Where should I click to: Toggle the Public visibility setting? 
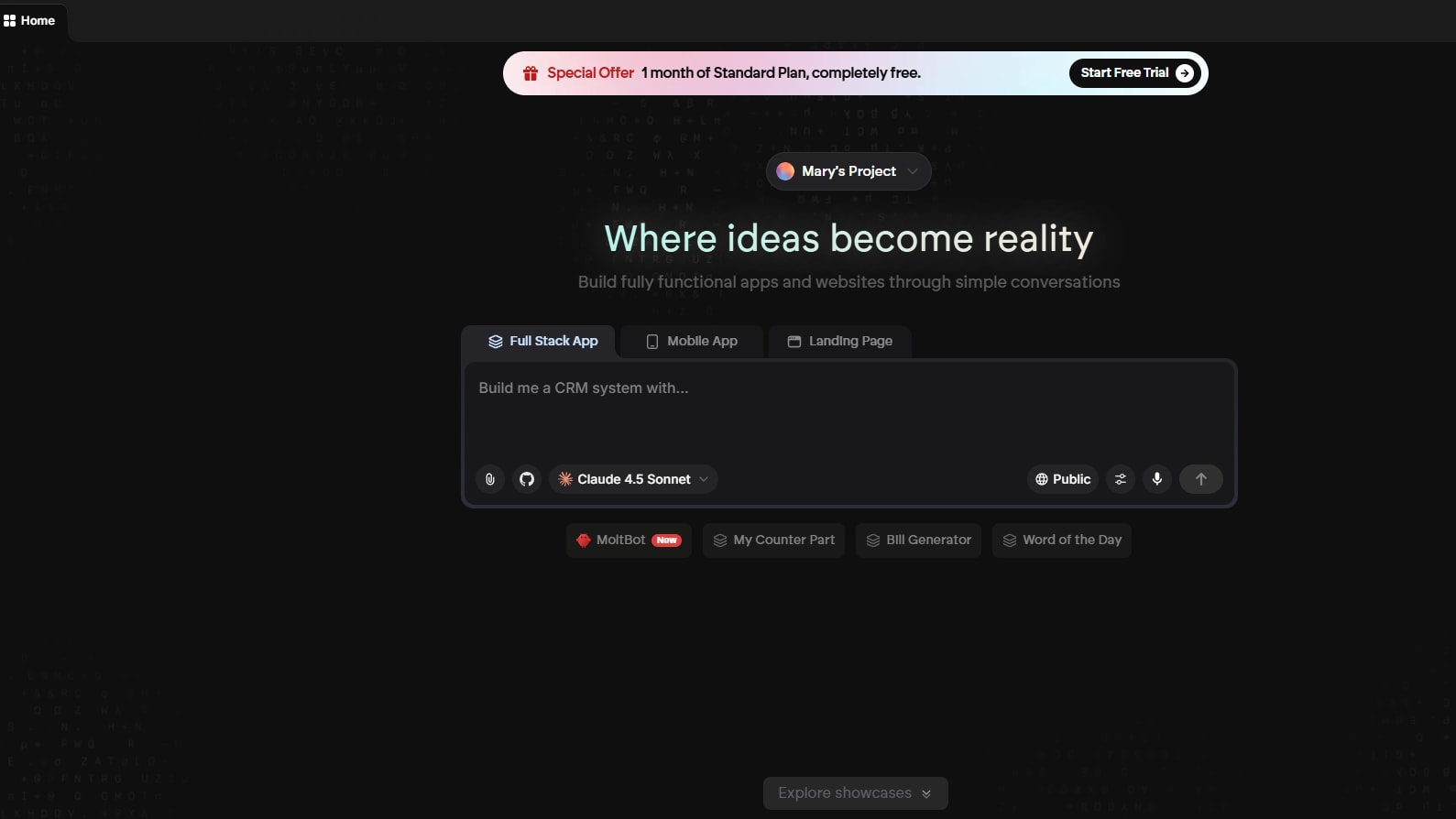(x=1063, y=479)
